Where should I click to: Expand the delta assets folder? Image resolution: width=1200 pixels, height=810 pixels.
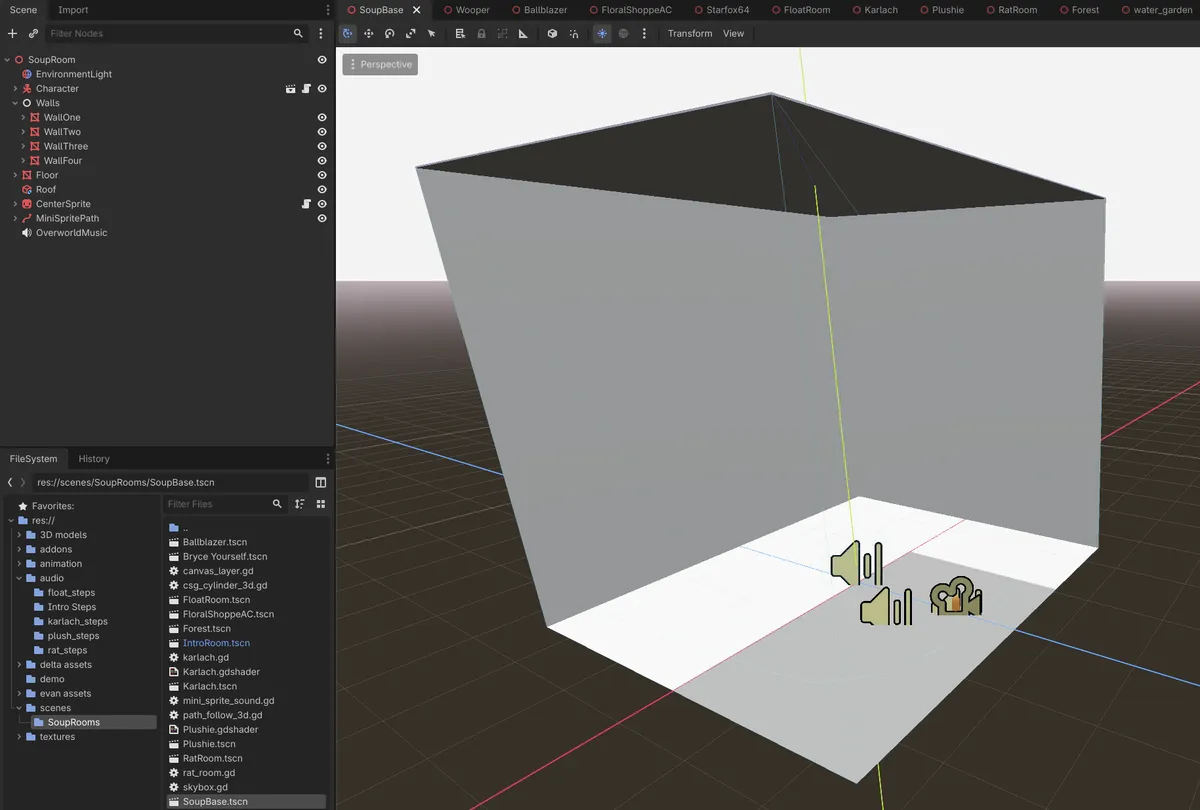click(x=18, y=665)
